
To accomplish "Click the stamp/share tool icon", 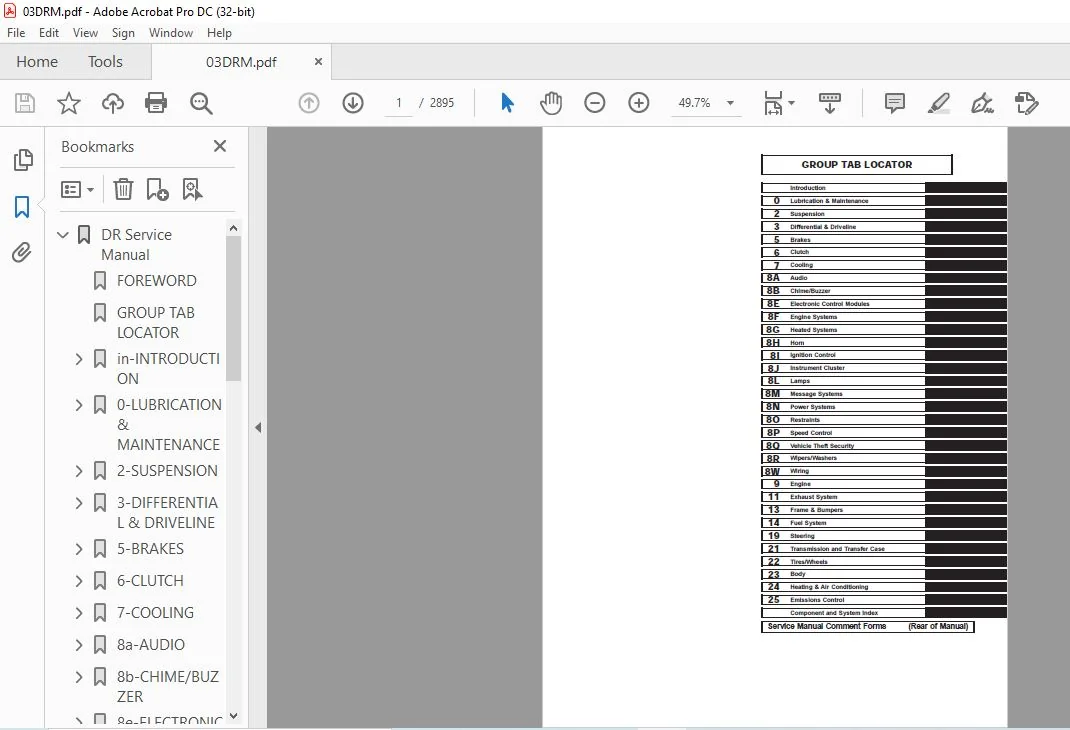I will tap(1026, 103).
